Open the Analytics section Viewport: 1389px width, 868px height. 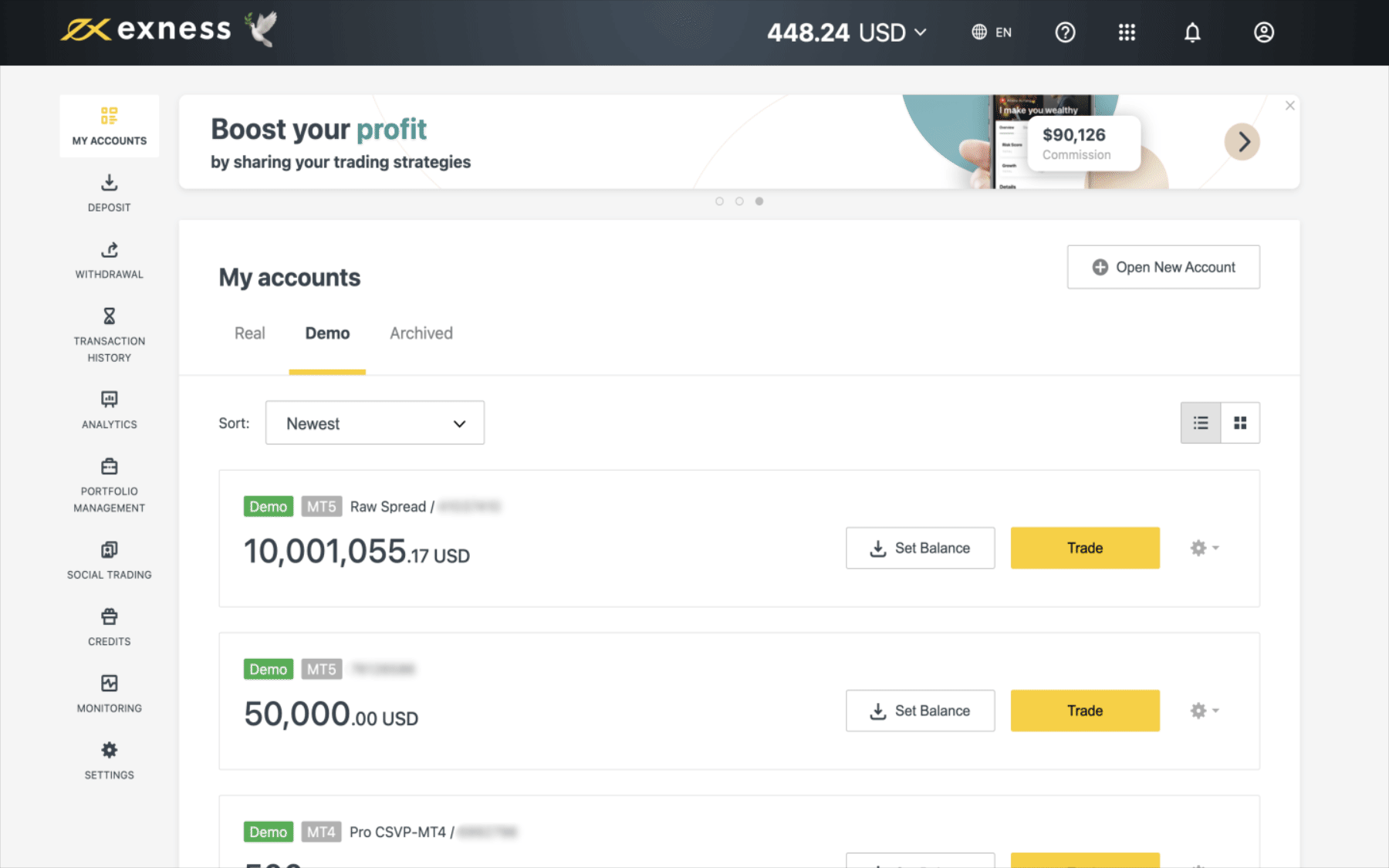109,410
